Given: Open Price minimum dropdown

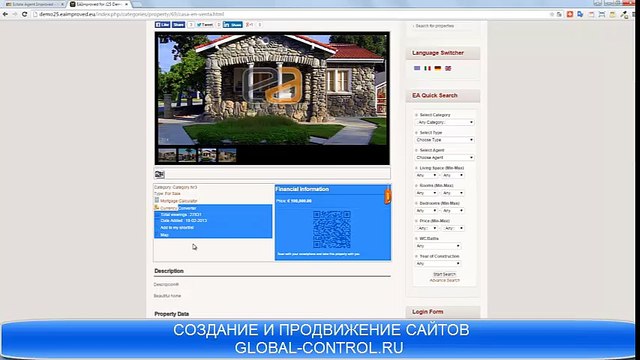Looking at the screenshot, I should [427, 228].
